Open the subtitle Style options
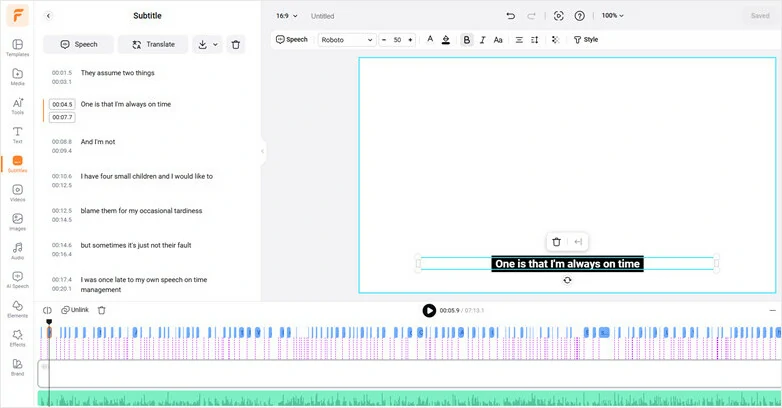The height and width of the screenshot is (408, 782). 586,40
